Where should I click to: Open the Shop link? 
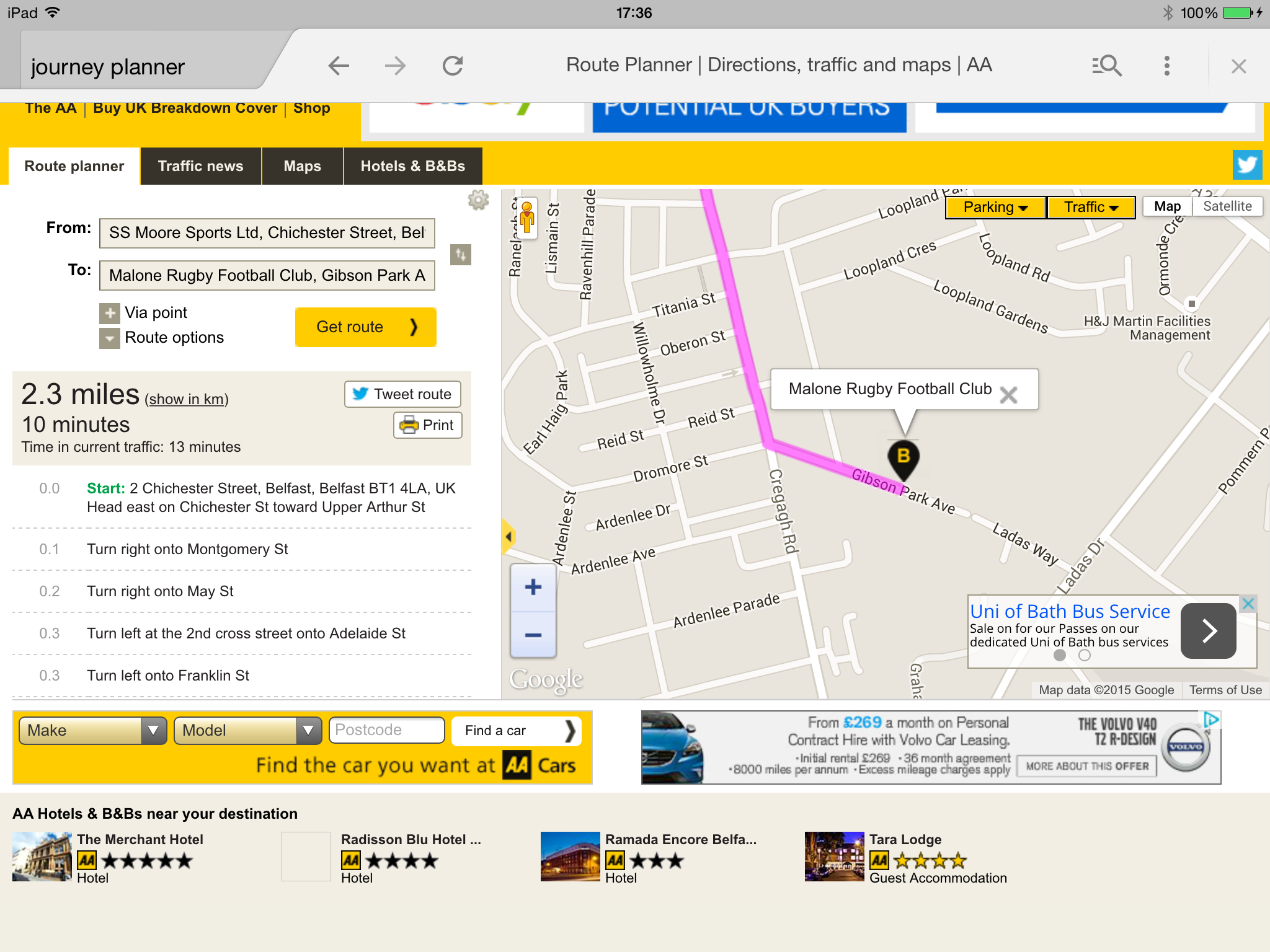(x=312, y=108)
